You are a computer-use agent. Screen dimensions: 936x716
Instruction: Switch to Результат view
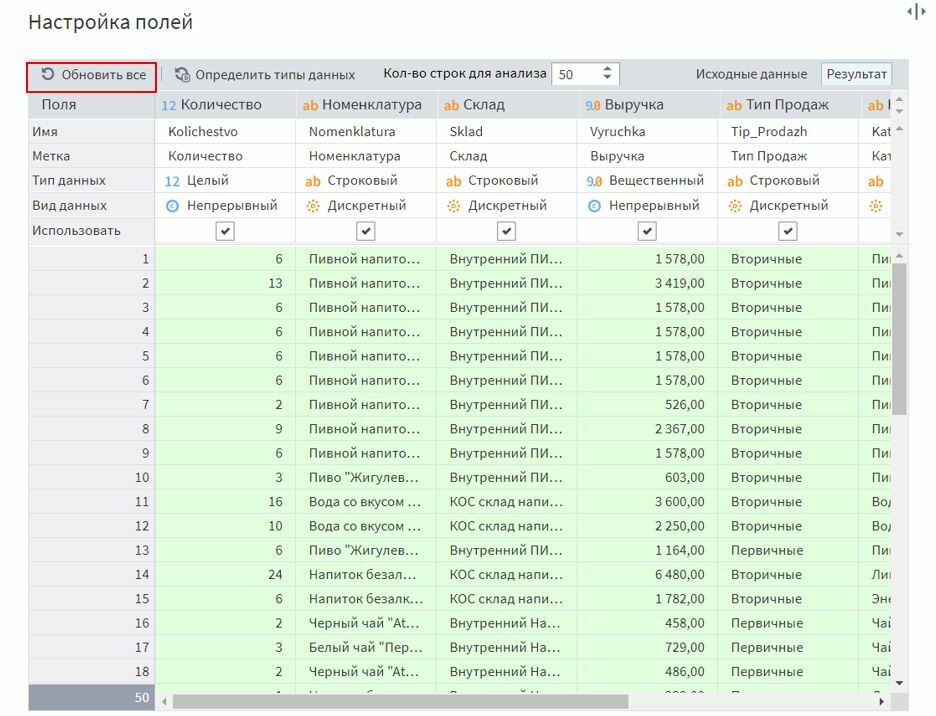pyautogui.click(x=857, y=74)
